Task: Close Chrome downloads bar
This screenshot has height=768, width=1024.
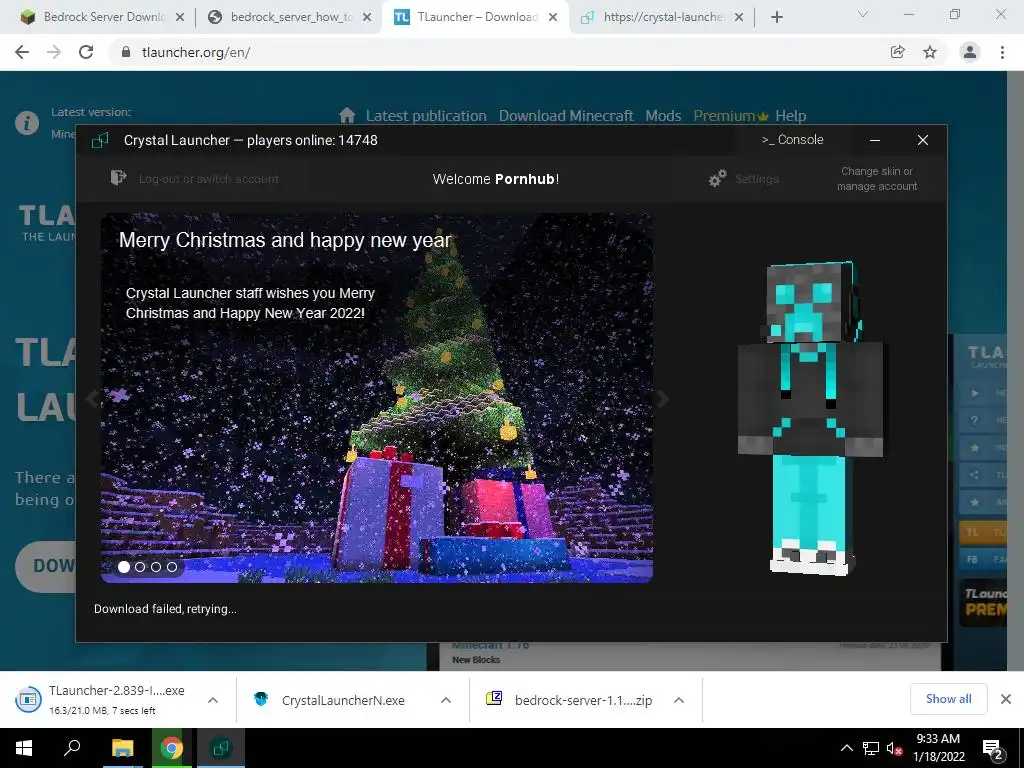Action: 1006,699
